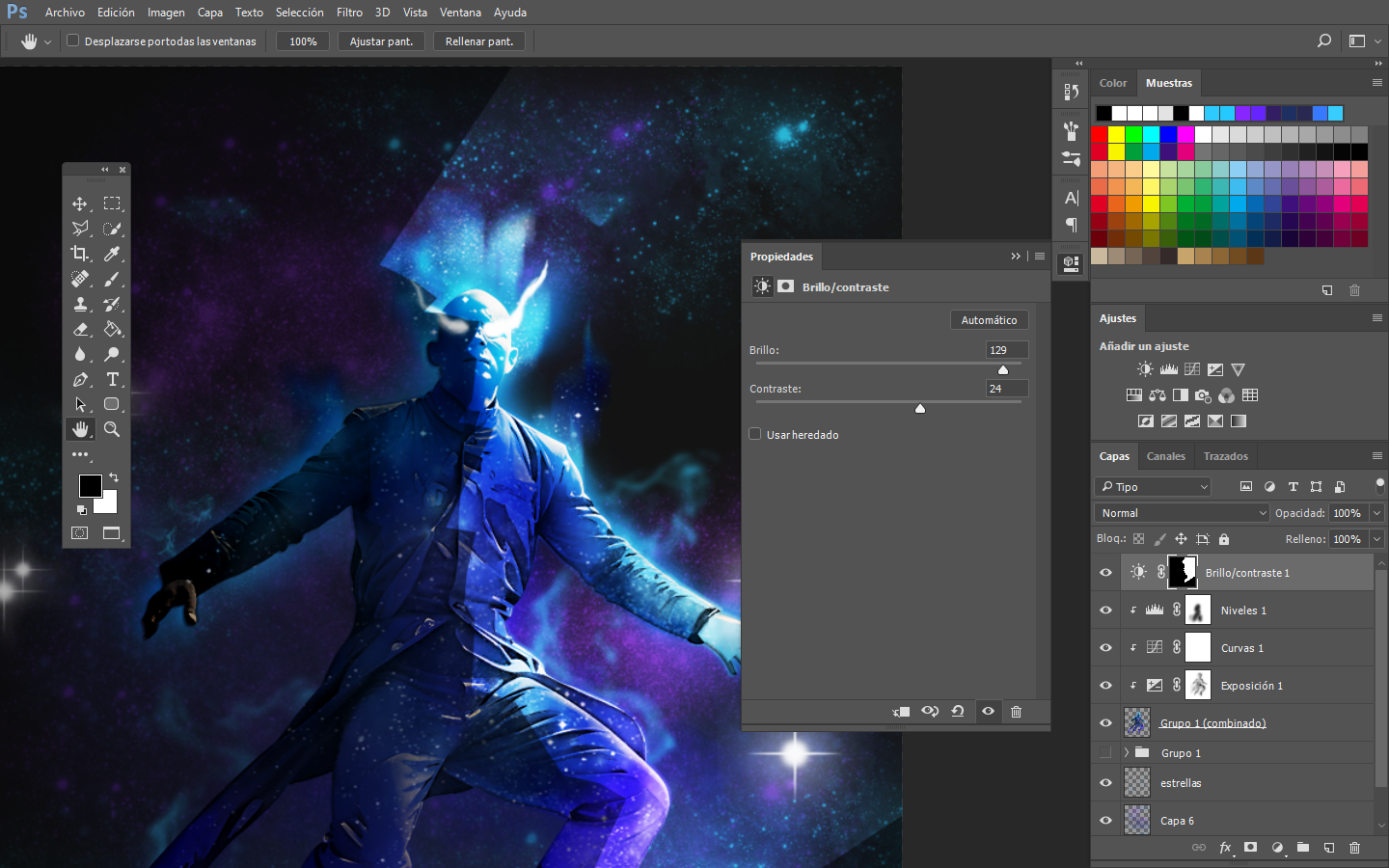Image resolution: width=1389 pixels, height=868 pixels.
Task: Expand the Grupo 1 folder
Action: point(1126,752)
